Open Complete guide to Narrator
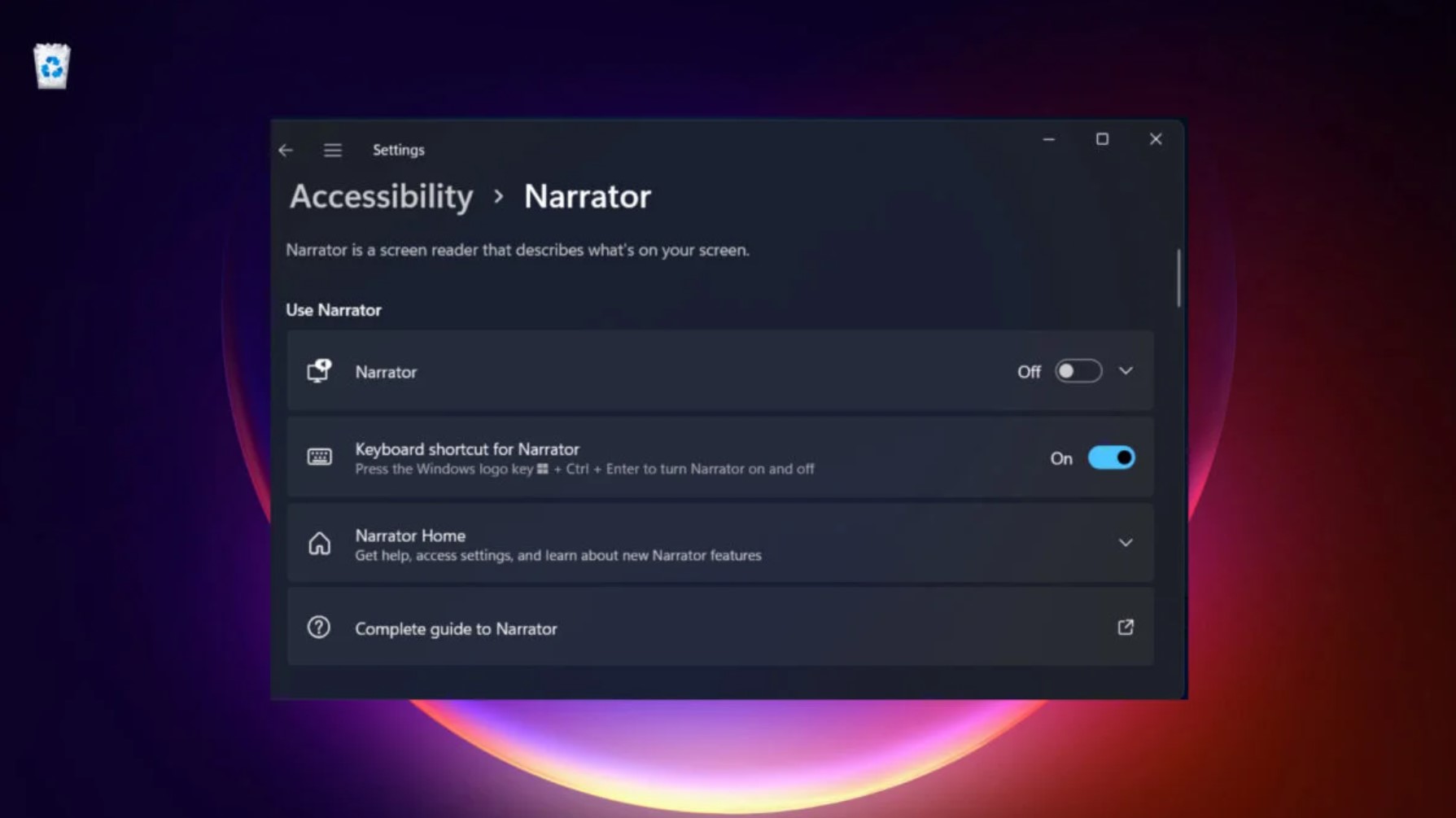The width and height of the screenshot is (1456, 818). 720,628
